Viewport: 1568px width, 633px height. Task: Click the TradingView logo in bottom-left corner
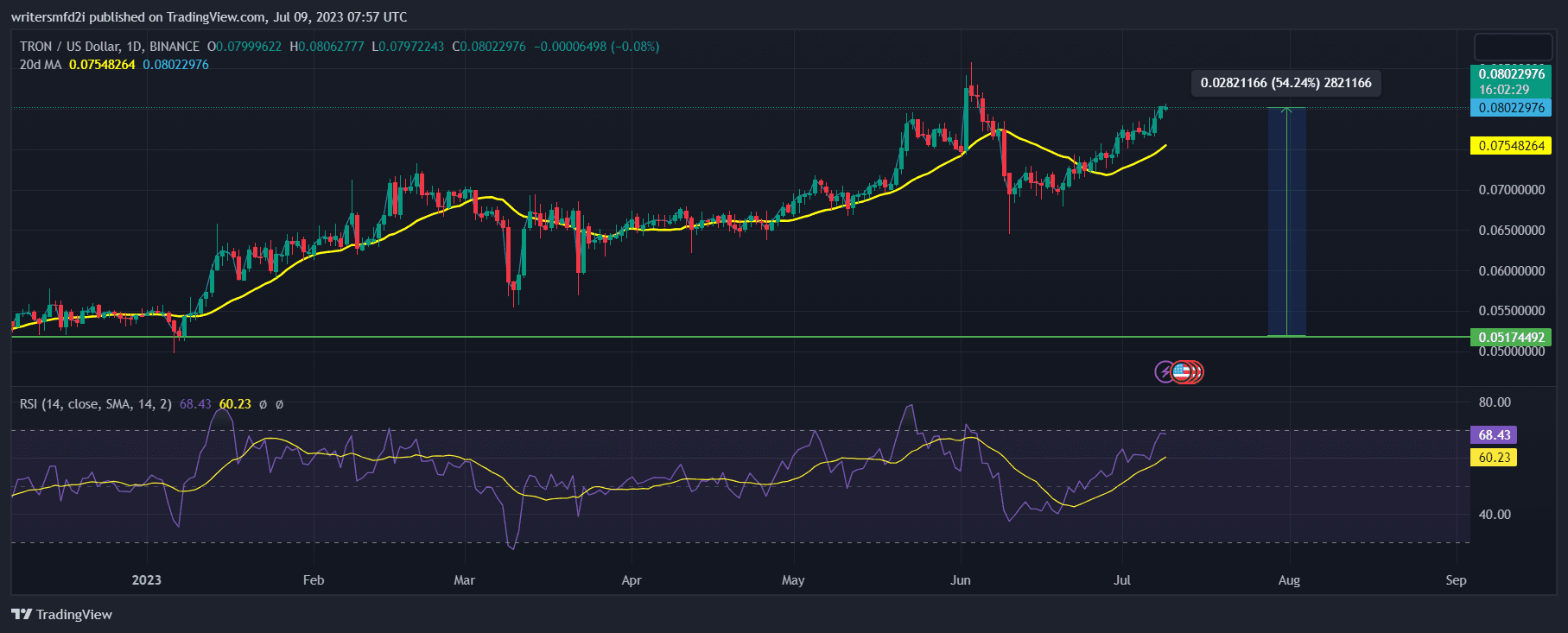pos(61,614)
